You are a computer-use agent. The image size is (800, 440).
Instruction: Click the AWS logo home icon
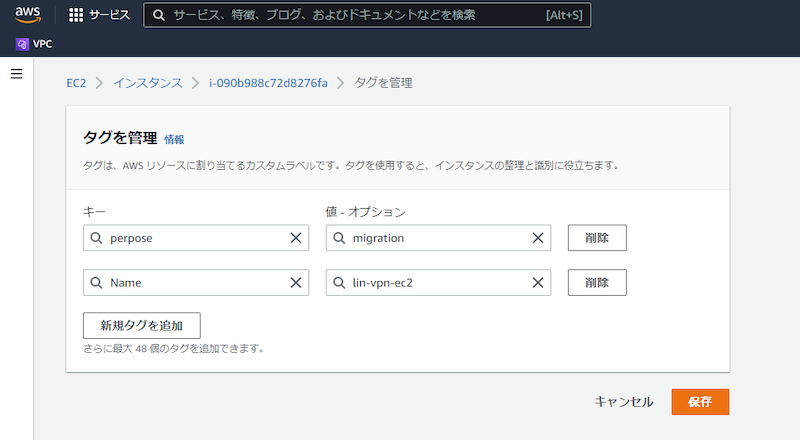(x=27, y=15)
